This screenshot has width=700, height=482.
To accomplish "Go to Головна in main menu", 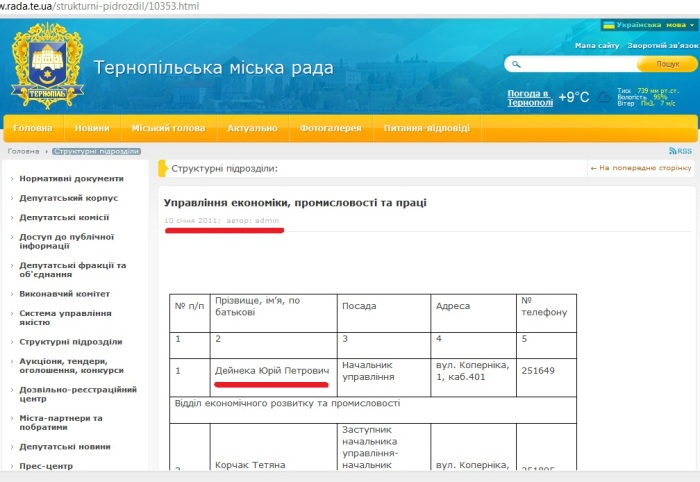I will 33,128.
